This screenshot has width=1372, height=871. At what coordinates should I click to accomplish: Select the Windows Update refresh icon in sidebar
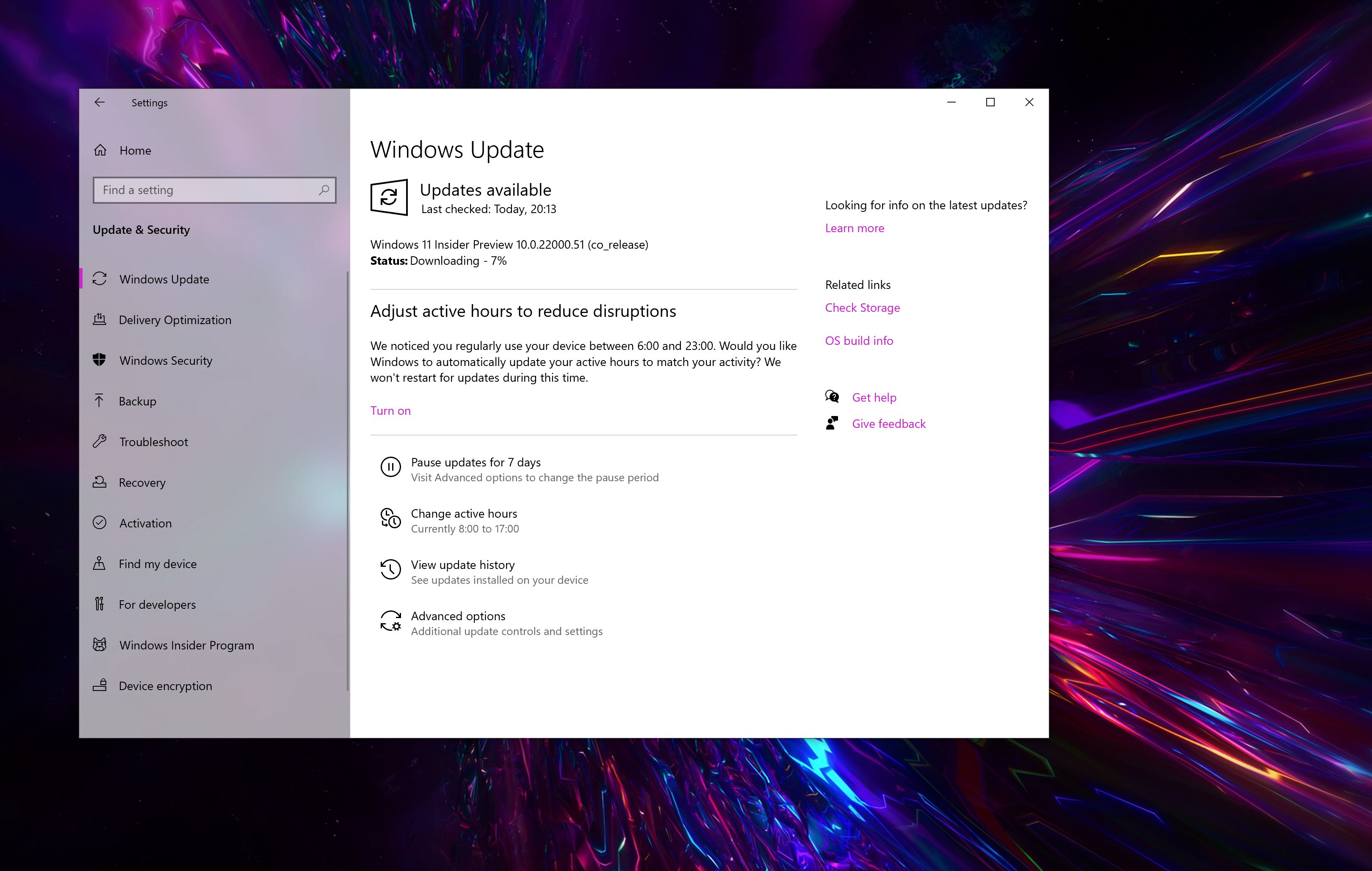(x=100, y=279)
